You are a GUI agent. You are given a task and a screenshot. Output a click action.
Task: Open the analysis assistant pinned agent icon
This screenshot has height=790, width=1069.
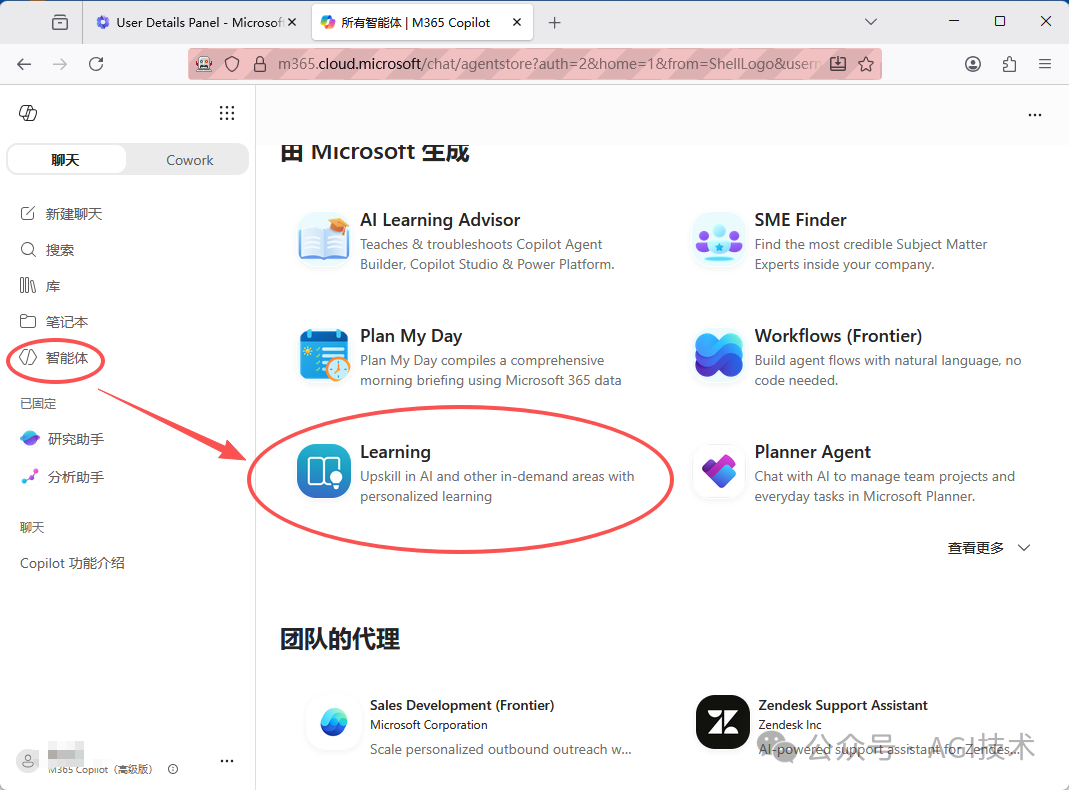click(x=30, y=476)
